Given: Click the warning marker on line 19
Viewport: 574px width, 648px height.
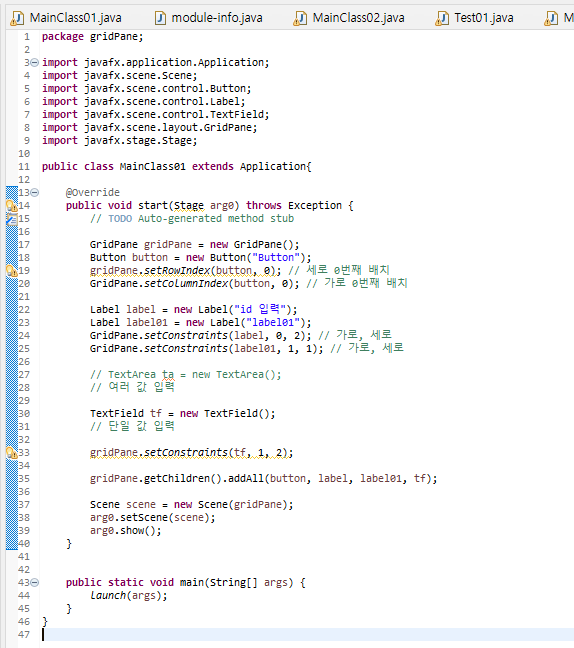Looking at the screenshot, I should 12,271.
